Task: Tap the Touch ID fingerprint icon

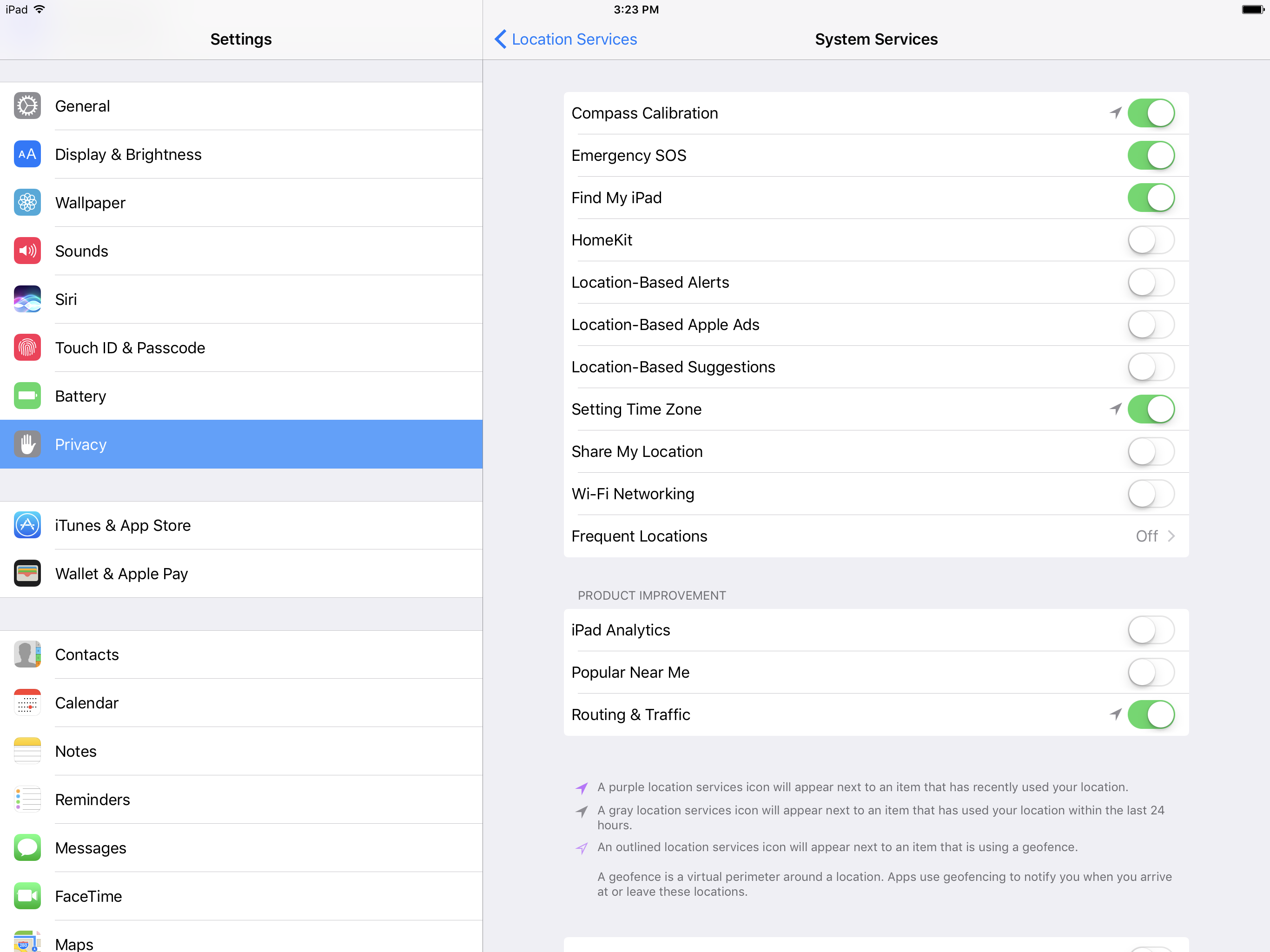Action: [27, 347]
